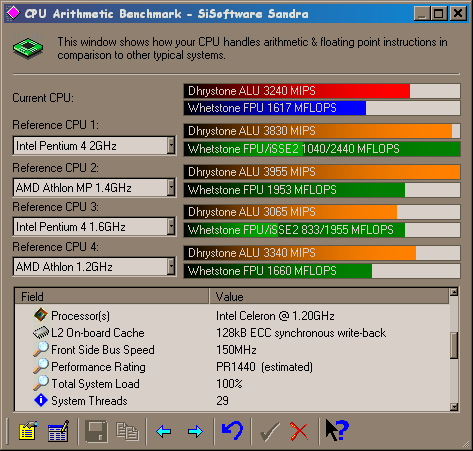Select the AMD Athlon MP 1.4GHz combo box

coord(94,187)
